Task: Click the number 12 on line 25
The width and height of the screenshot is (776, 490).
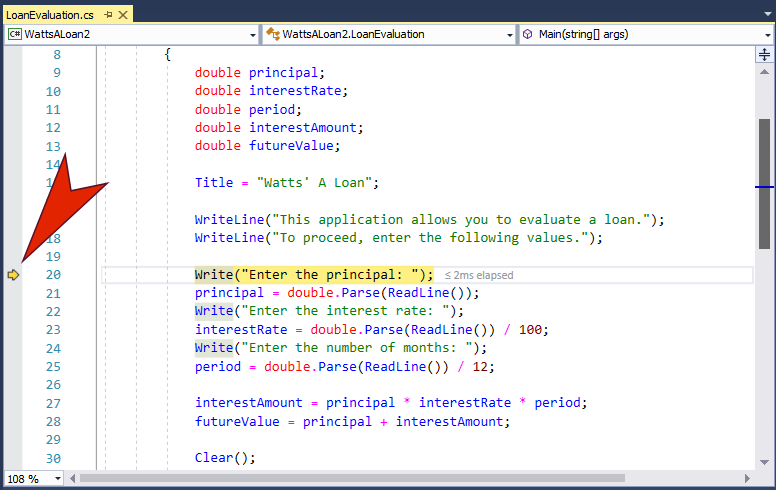Action: [x=480, y=366]
